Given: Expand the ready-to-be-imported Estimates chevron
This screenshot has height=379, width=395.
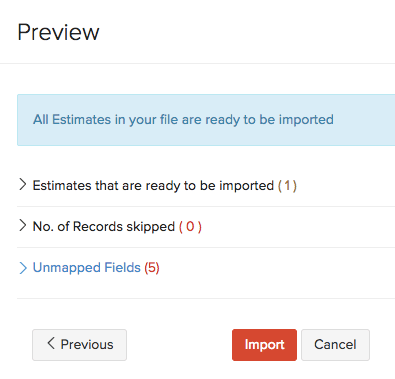Looking at the screenshot, I should pos(22,184).
